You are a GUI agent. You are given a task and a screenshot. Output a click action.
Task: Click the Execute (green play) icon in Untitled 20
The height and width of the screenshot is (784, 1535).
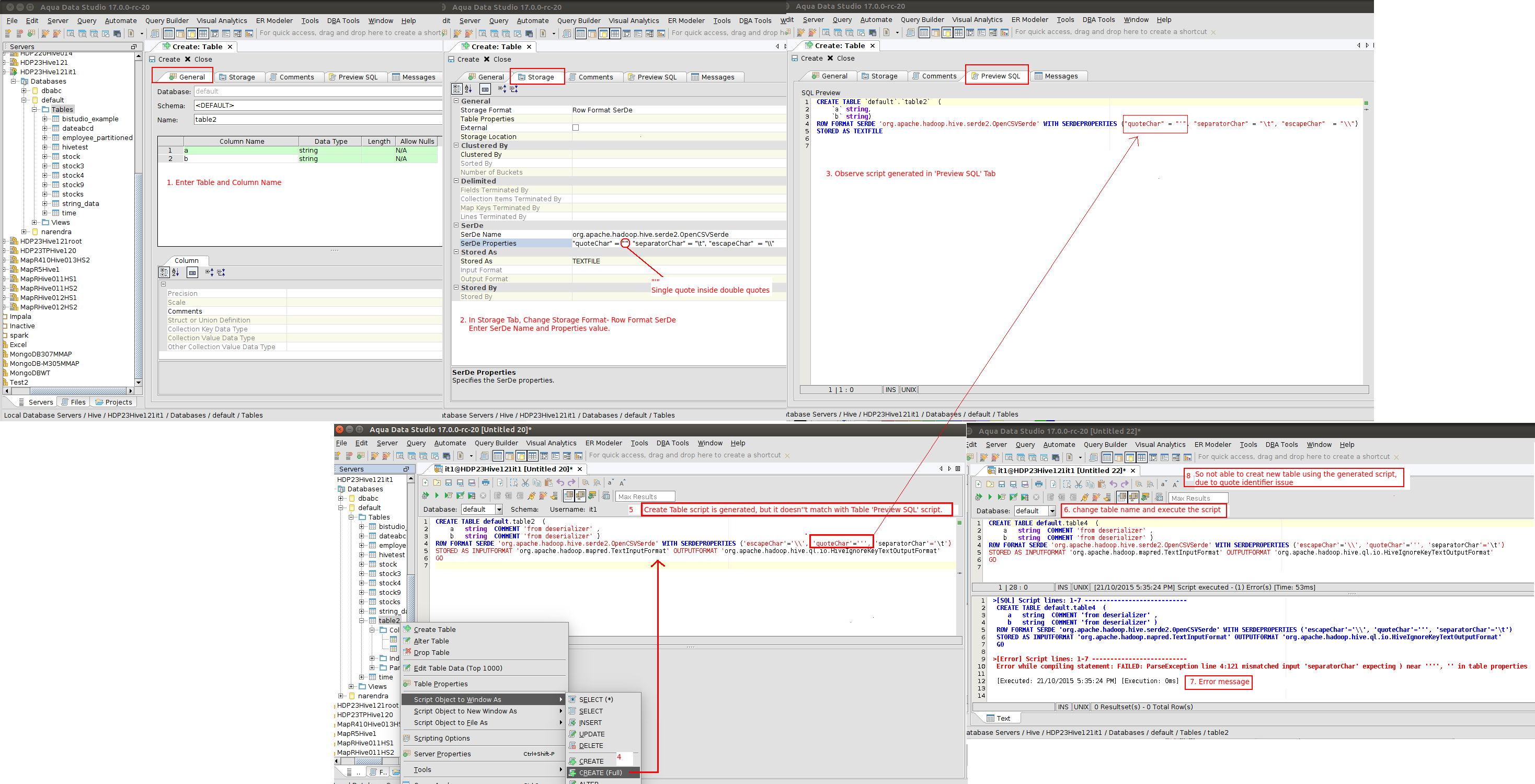(x=437, y=495)
